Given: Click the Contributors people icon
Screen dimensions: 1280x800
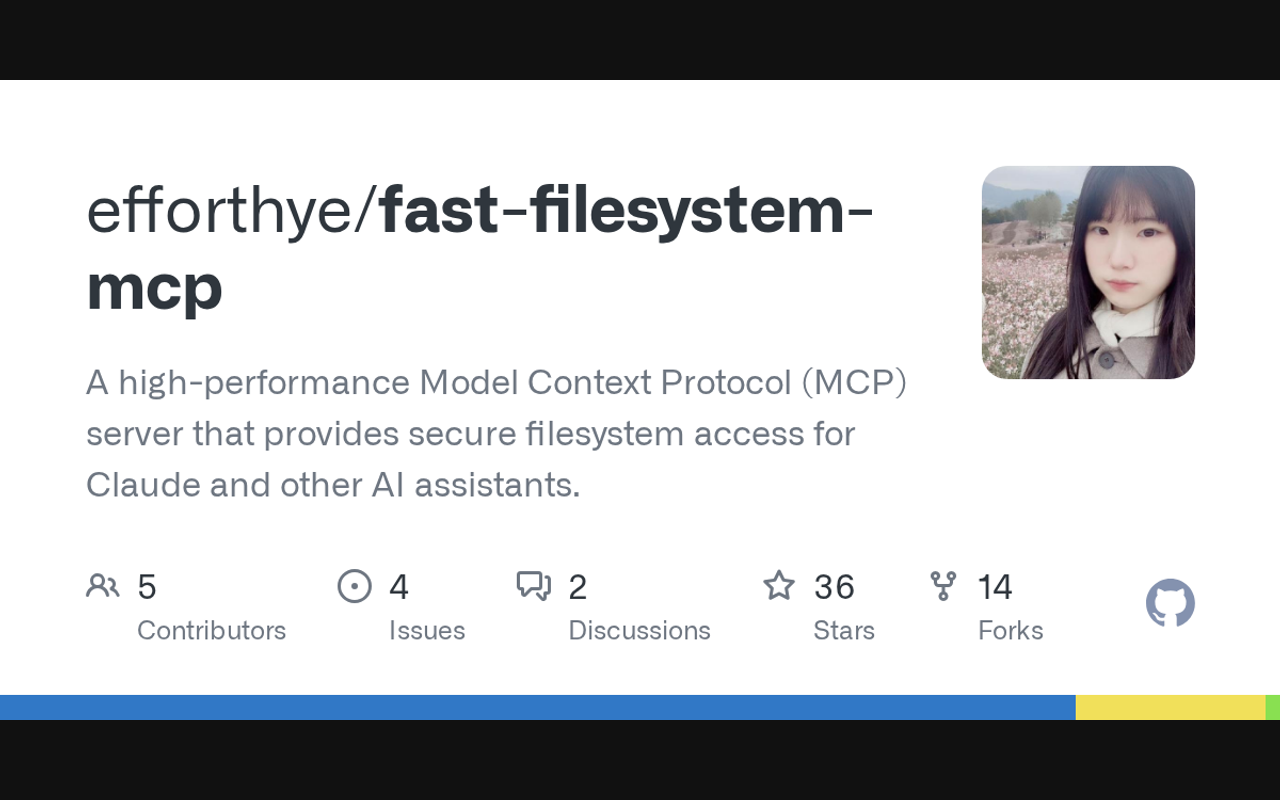Looking at the screenshot, I should [103, 586].
